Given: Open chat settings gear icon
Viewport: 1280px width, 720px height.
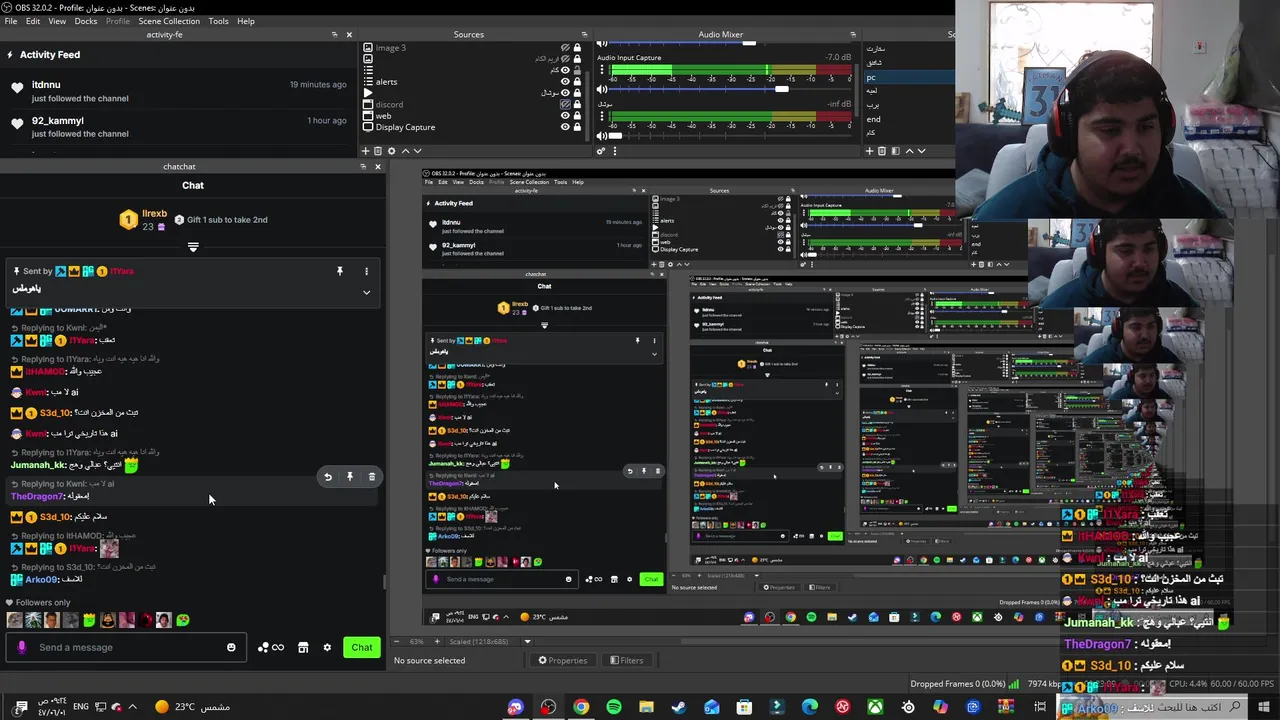Looking at the screenshot, I should (327, 647).
